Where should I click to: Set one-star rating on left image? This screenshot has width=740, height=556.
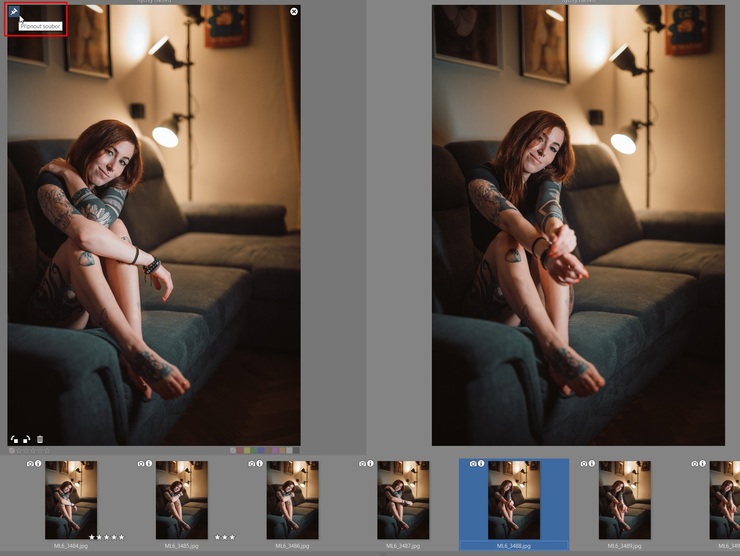coord(19,451)
